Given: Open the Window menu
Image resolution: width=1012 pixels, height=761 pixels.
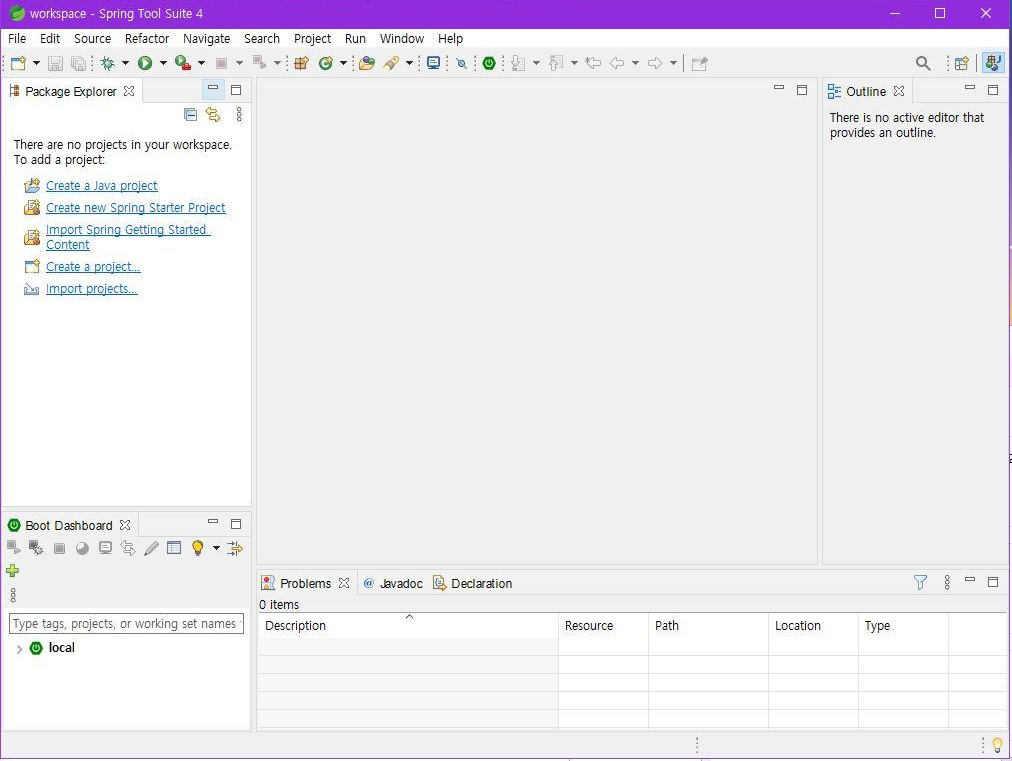Looking at the screenshot, I should pyautogui.click(x=401, y=39).
